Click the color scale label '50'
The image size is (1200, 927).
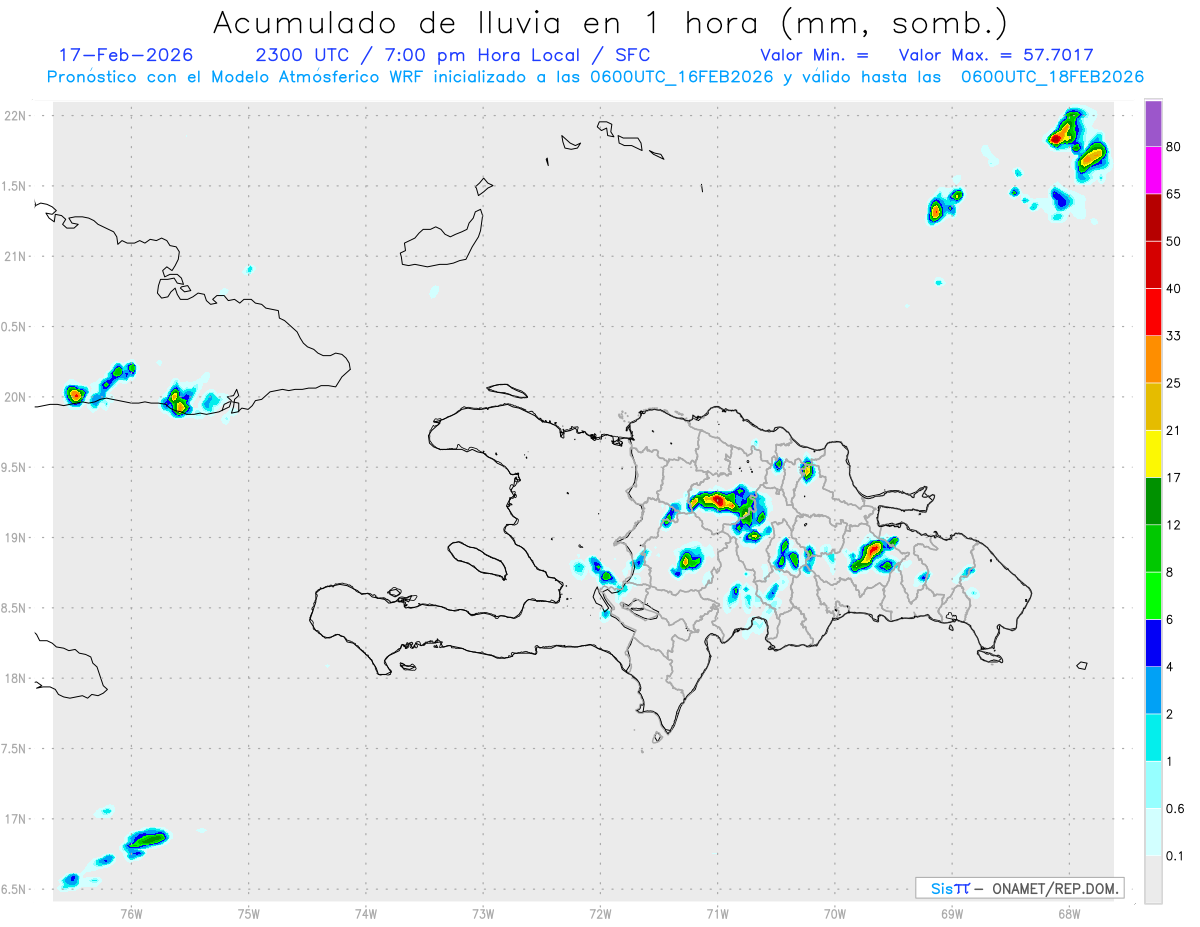click(x=1174, y=241)
